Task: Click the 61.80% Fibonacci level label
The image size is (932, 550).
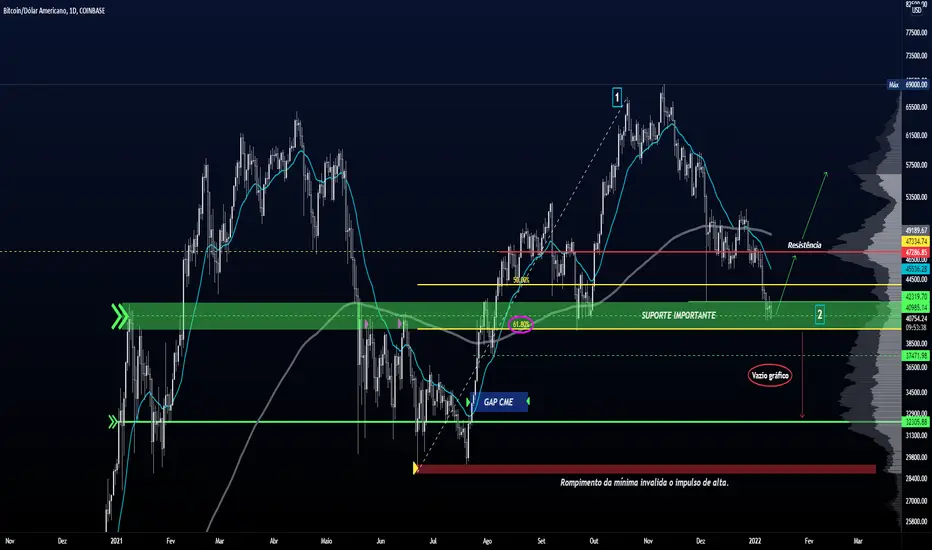Action: click(521, 325)
